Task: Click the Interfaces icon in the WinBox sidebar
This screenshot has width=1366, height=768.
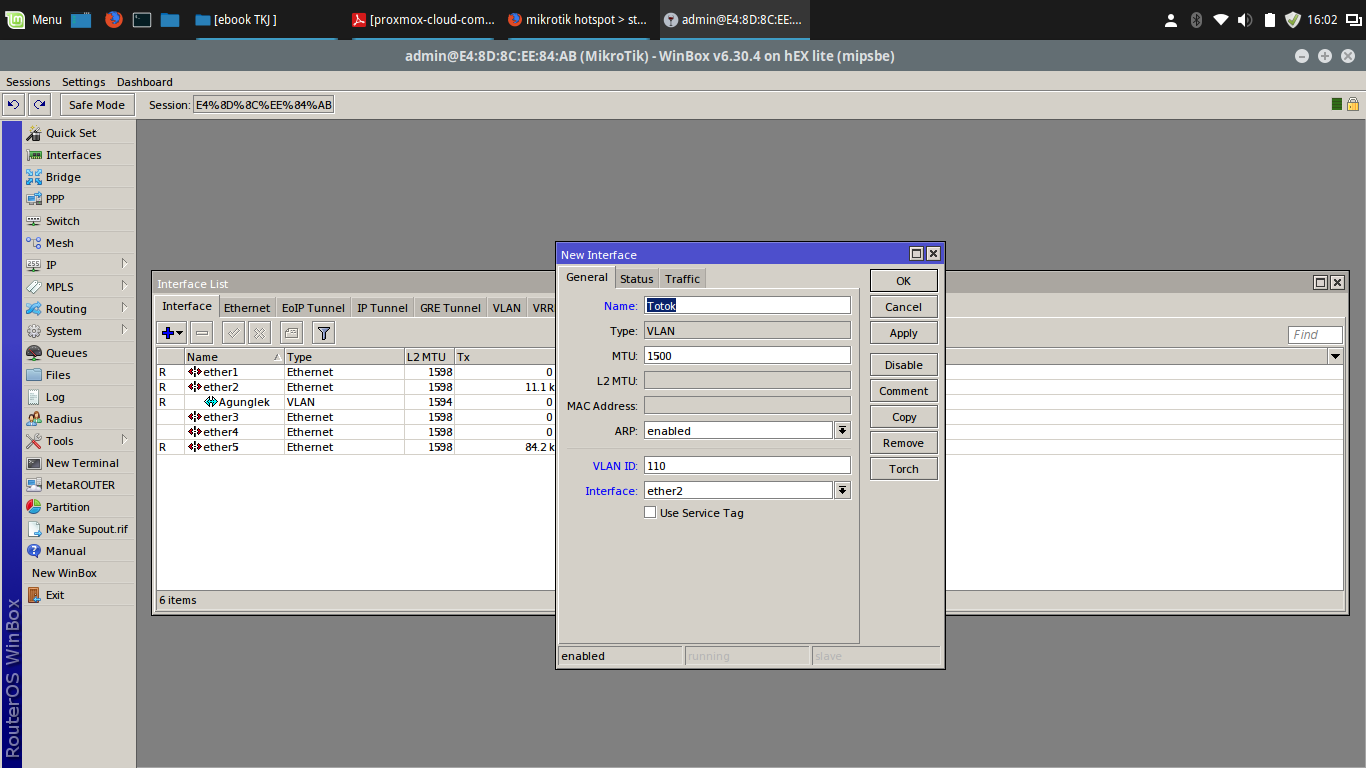Action: click(x=34, y=155)
